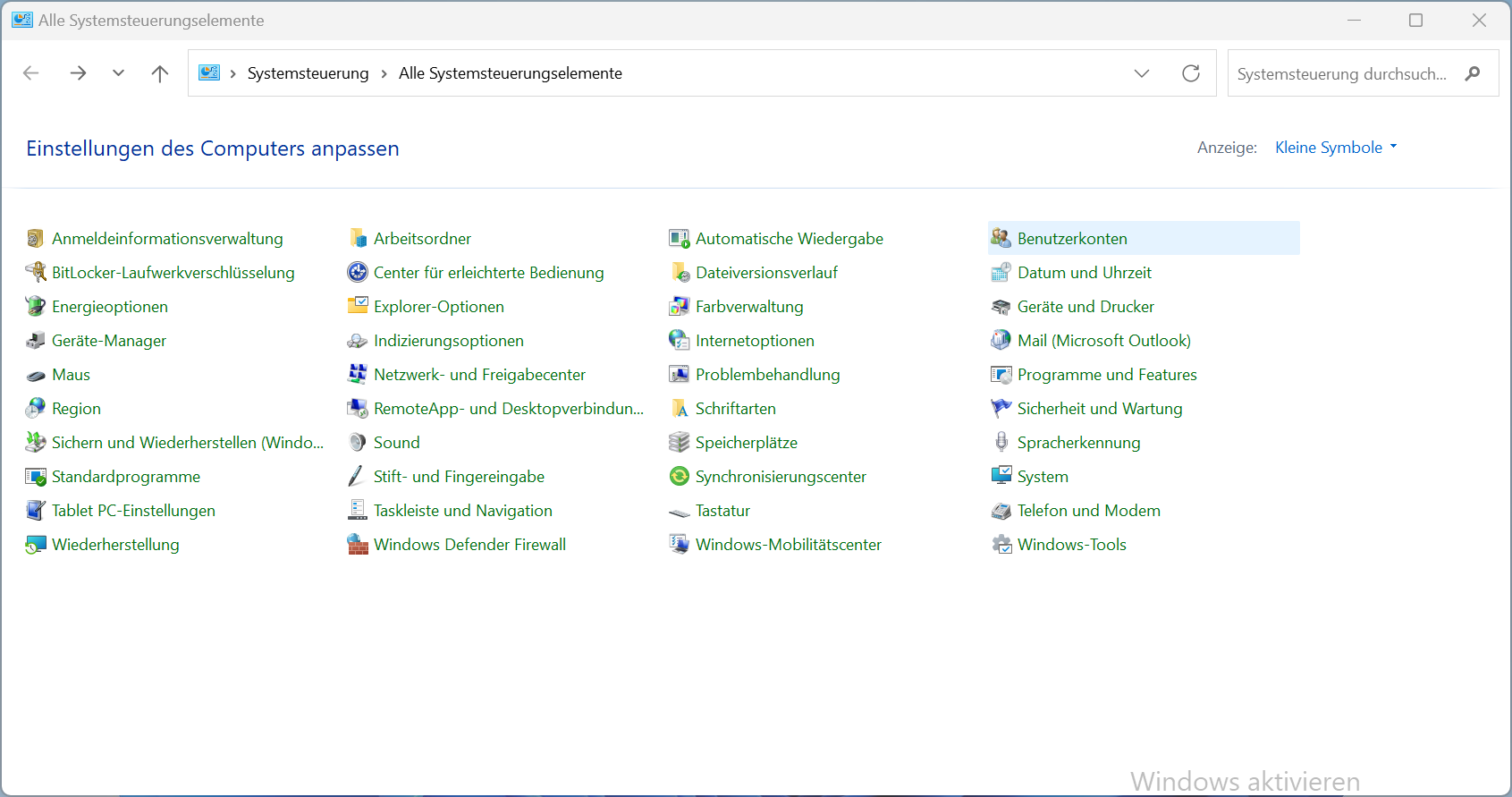
Task: Click the Synchronisierungscenter green icon
Action: click(x=680, y=477)
